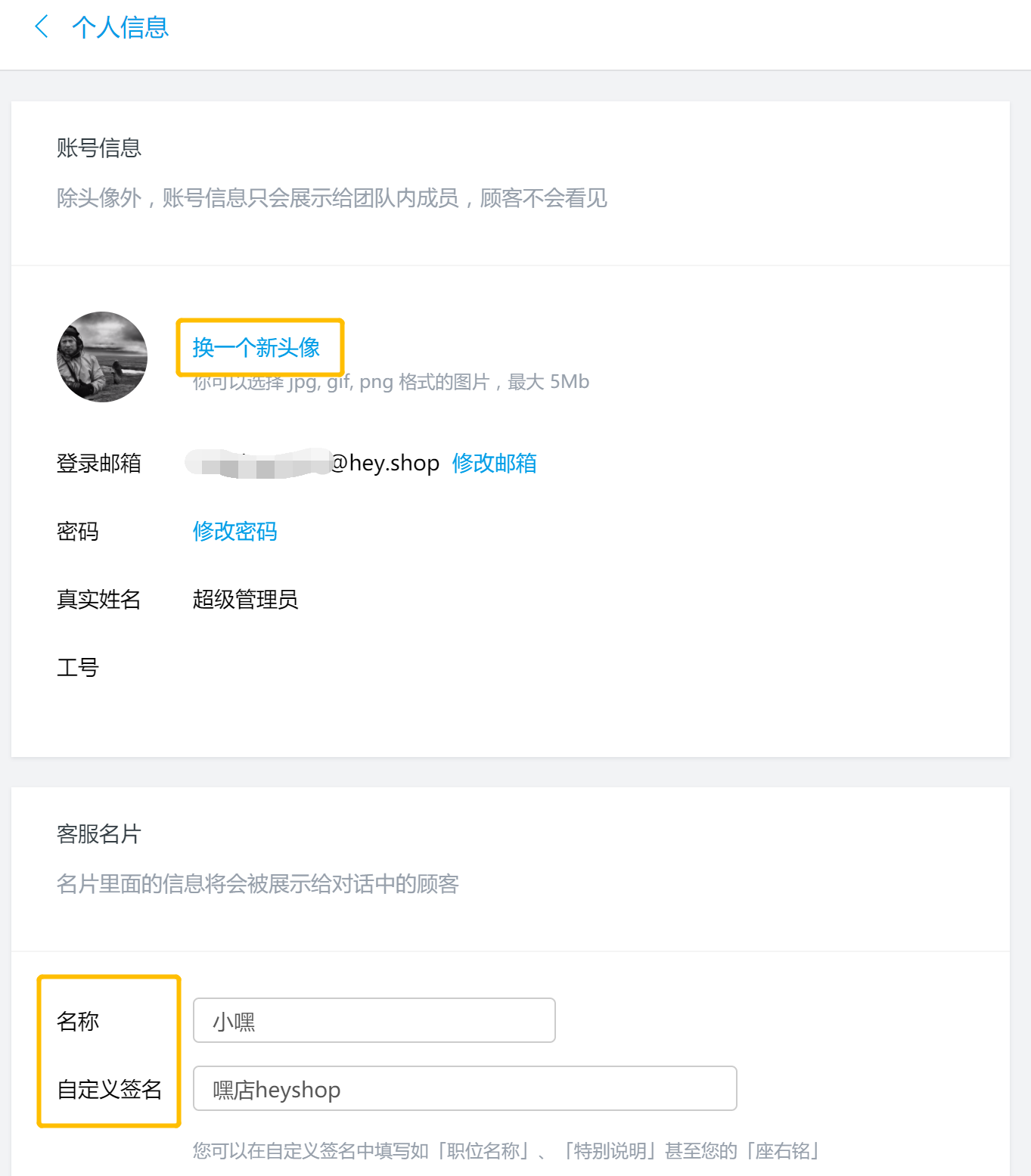Screen dimensions: 1031x1176
Task: Click the 名称 label beside the name input
Action: click(x=78, y=1021)
